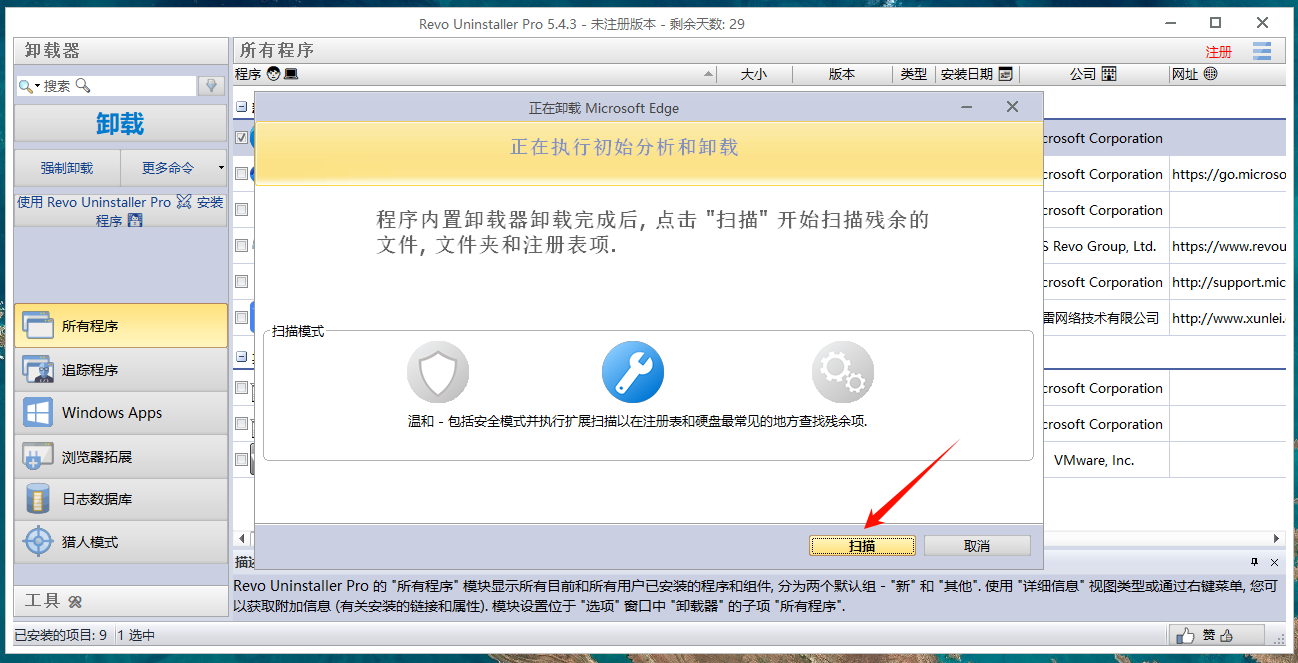Viewport: 1298px width, 663px height.
Task: Open the Windows Apps module
Action: [120, 413]
